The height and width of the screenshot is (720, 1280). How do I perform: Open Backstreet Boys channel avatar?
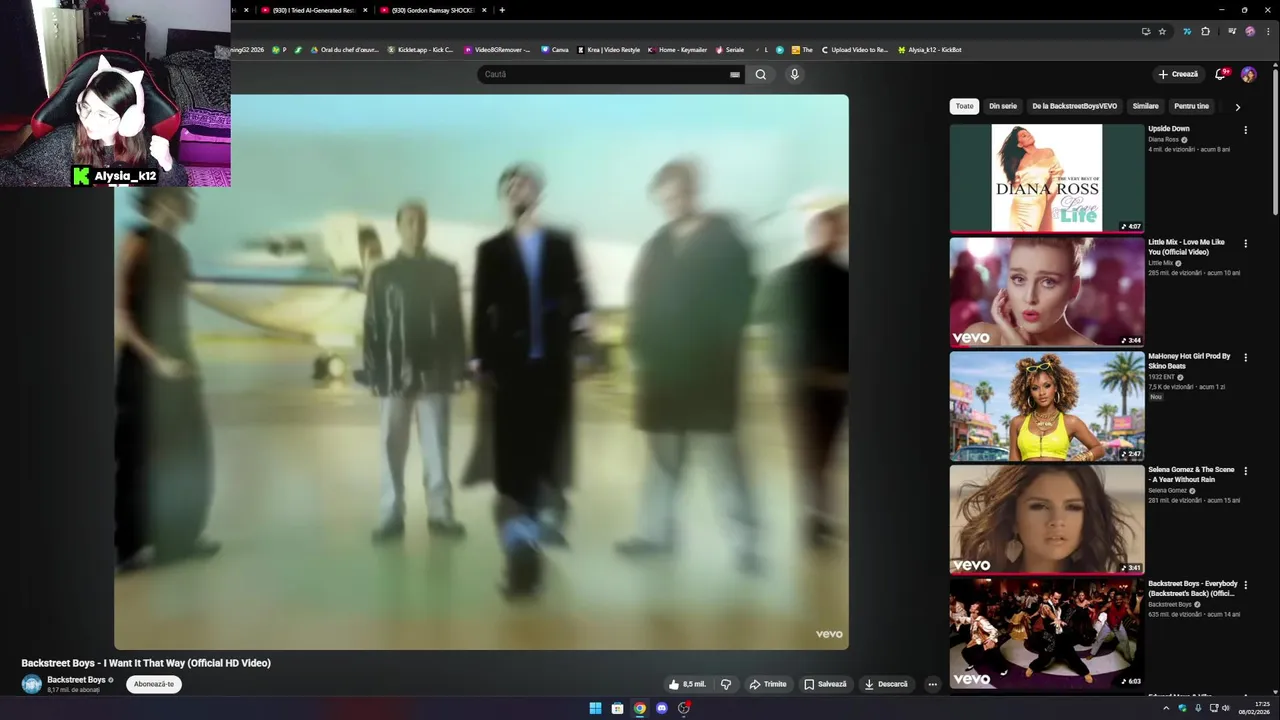click(x=32, y=684)
